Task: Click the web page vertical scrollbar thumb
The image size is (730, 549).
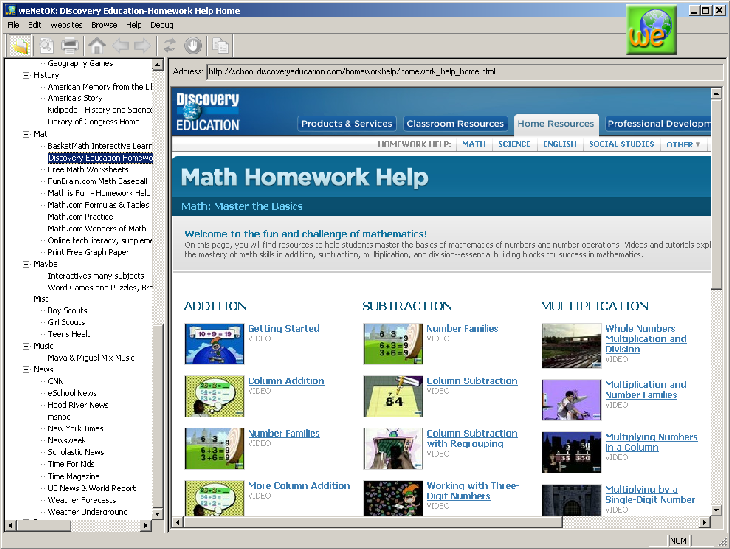Action: (x=717, y=193)
